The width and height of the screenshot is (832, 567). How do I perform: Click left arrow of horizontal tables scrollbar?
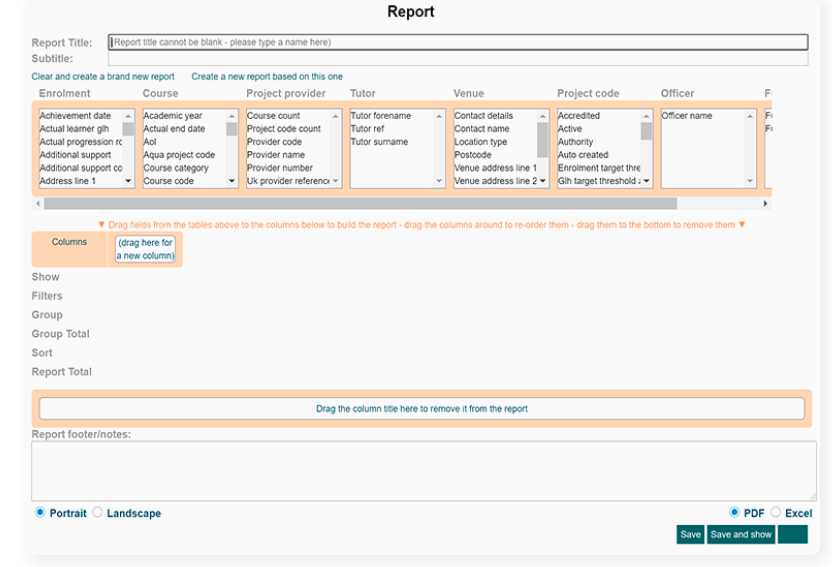pyautogui.click(x=38, y=203)
